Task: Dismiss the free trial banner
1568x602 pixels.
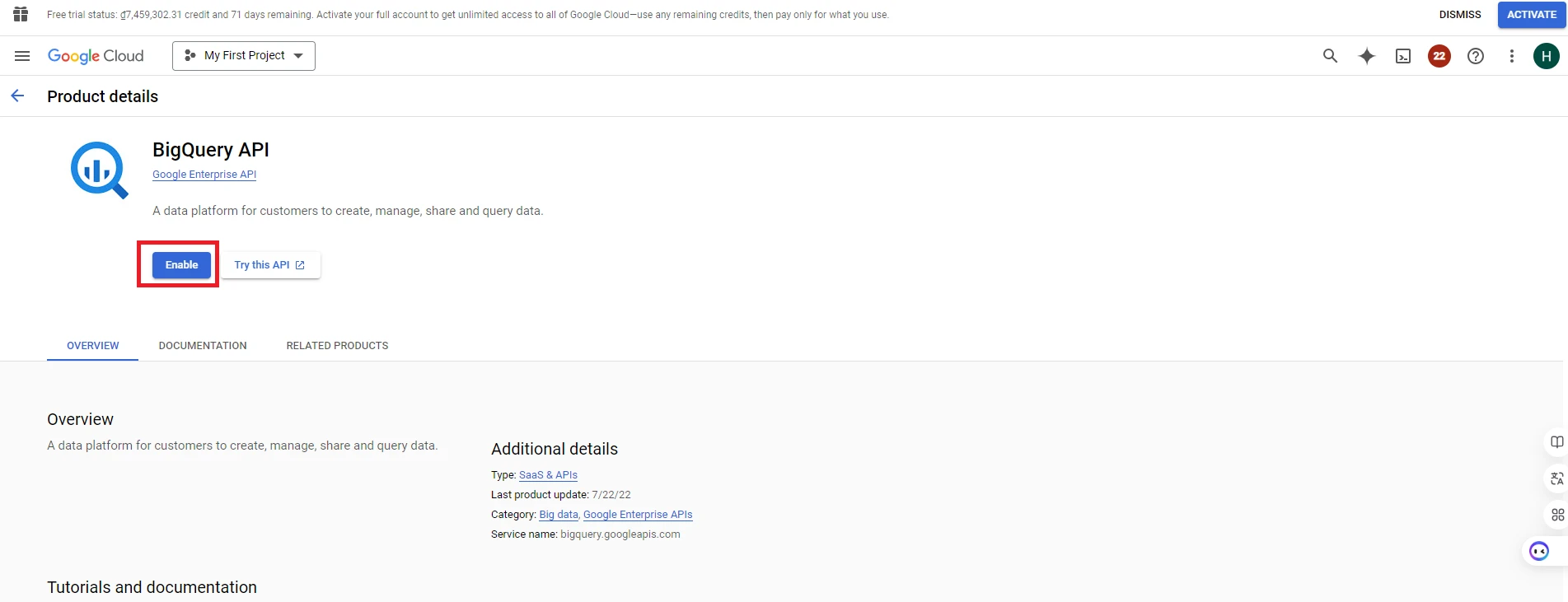Action: [x=1459, y=15]
